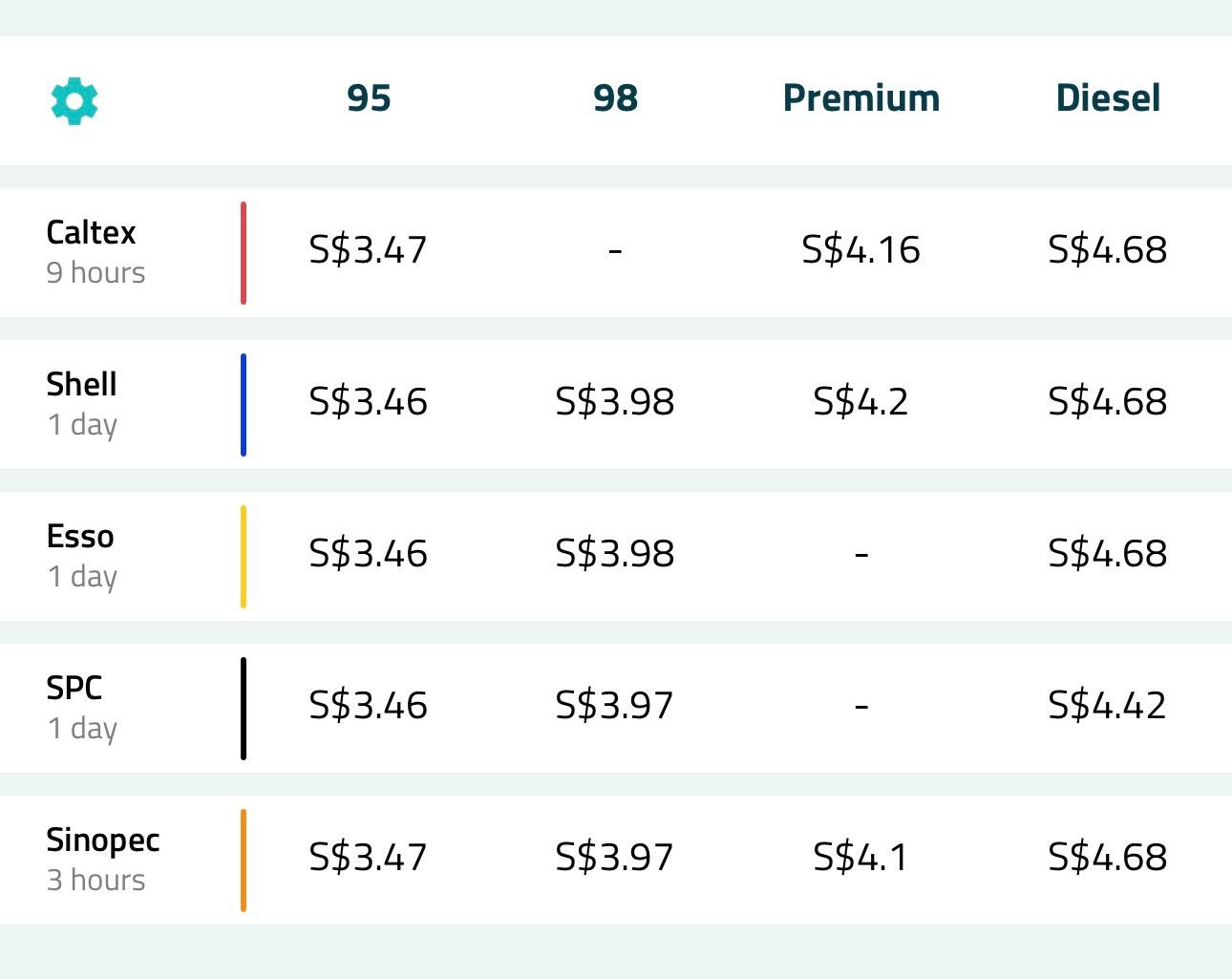This screenshot has width=1232, height=979.
Task: Click the Sinopec brand name
Action: click(102, 840)
